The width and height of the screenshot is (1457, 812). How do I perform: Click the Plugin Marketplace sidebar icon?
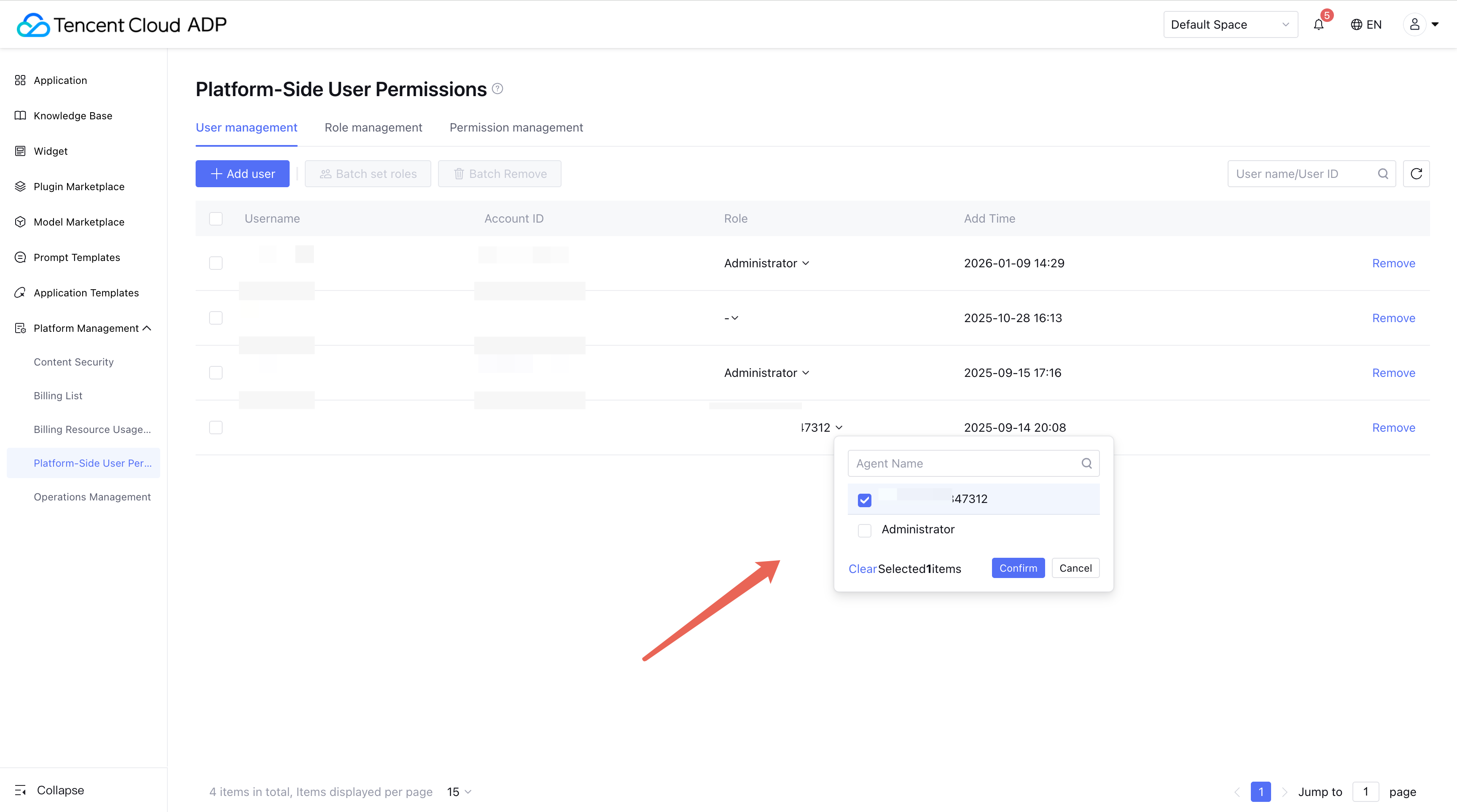tap(20, 187)
